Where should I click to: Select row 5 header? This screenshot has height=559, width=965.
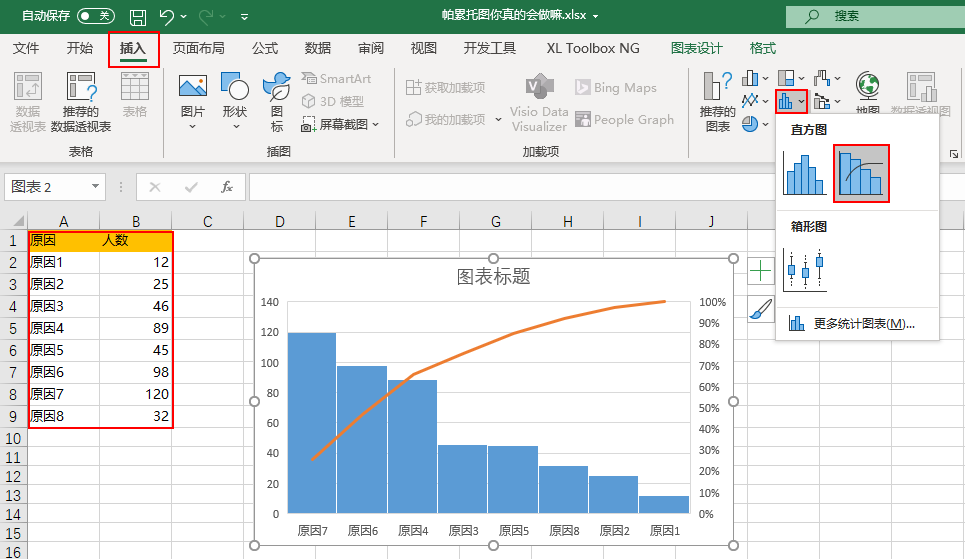pos(13,328)
